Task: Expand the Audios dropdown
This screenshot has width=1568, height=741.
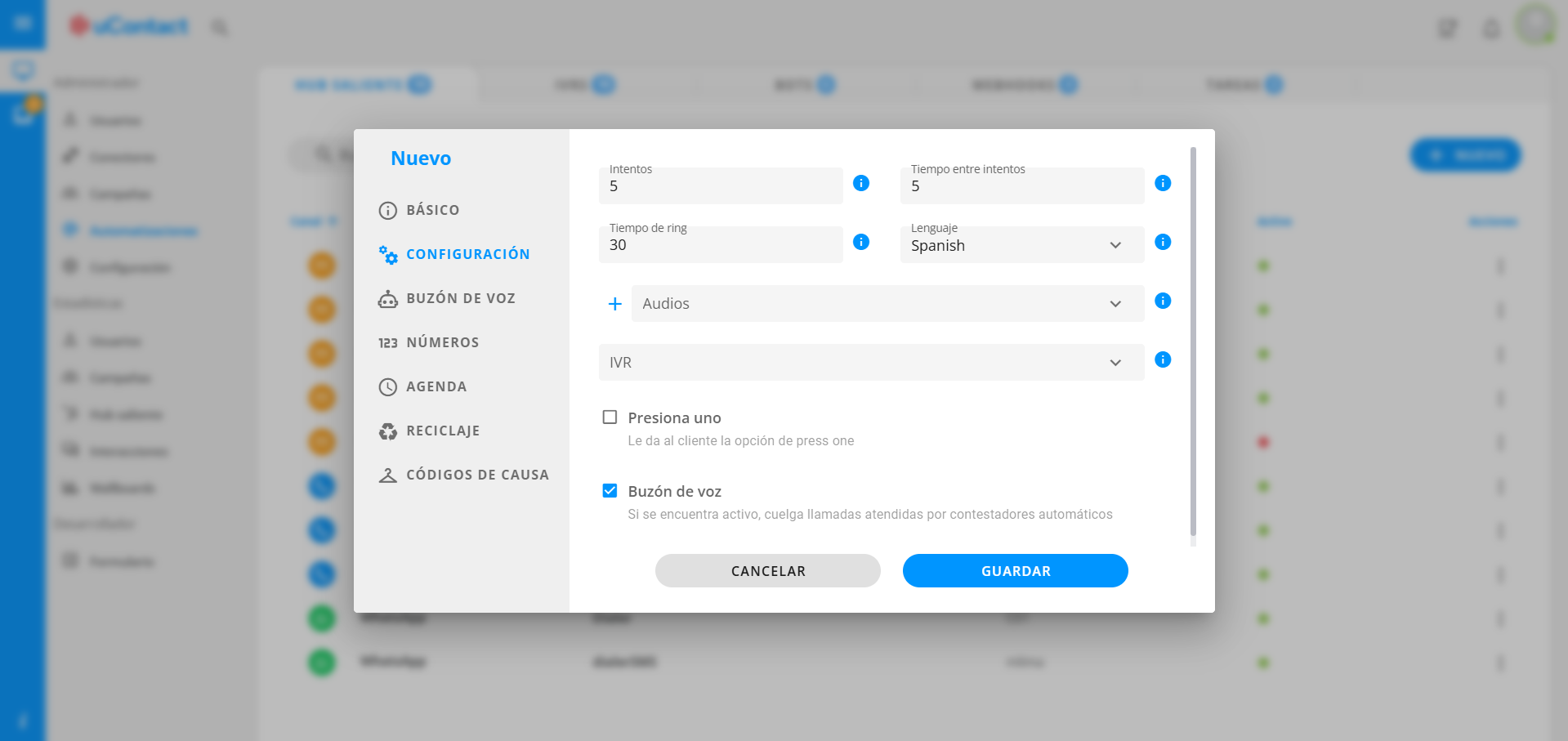Action: [x=888, y=303]
